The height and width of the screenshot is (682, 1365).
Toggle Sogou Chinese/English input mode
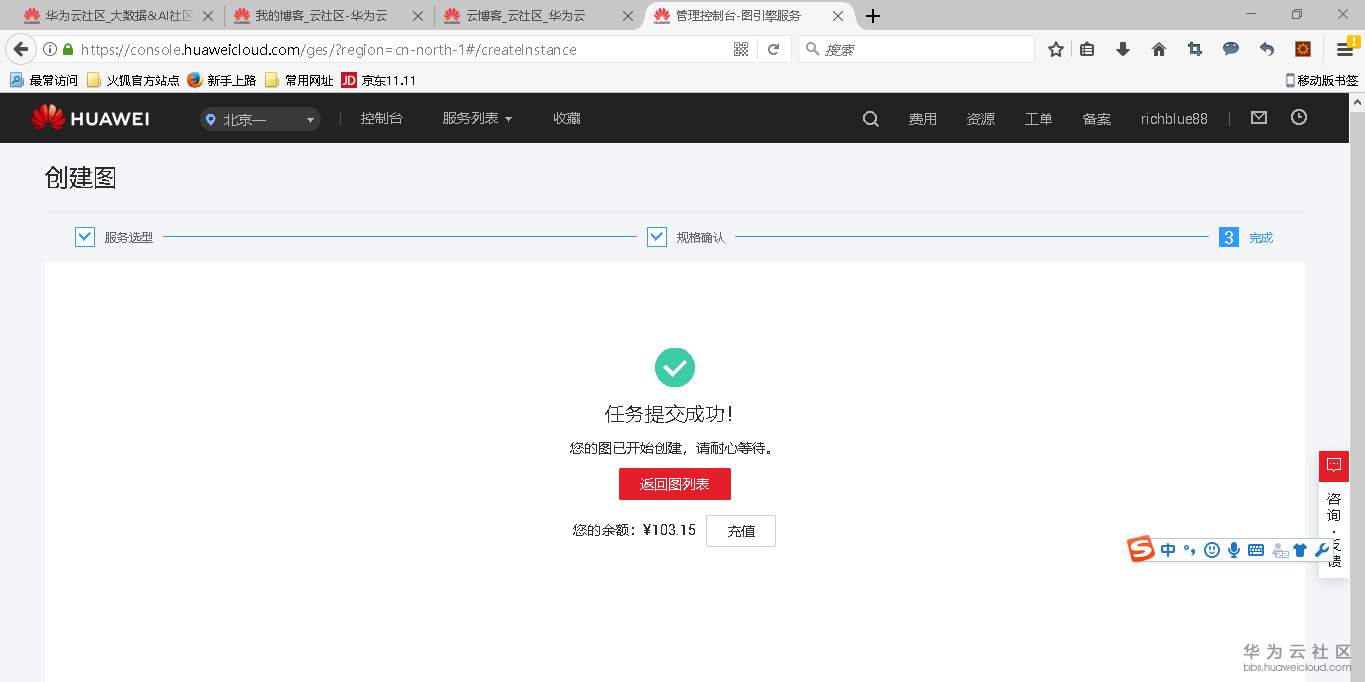[1167, 549]
